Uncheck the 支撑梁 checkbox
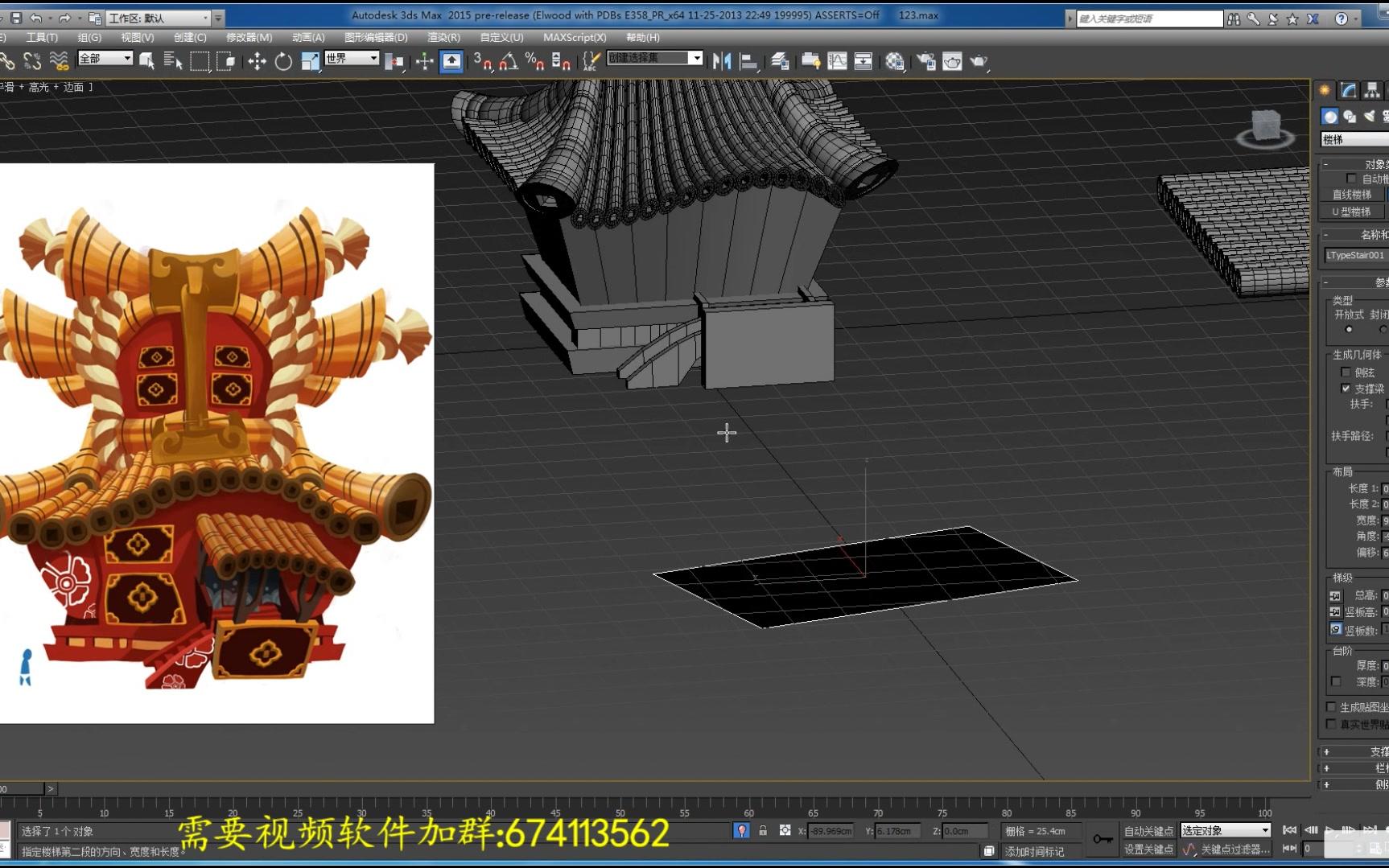Image resolution: width=1389 pixels, height=868 pixels. coord(1346,389)
